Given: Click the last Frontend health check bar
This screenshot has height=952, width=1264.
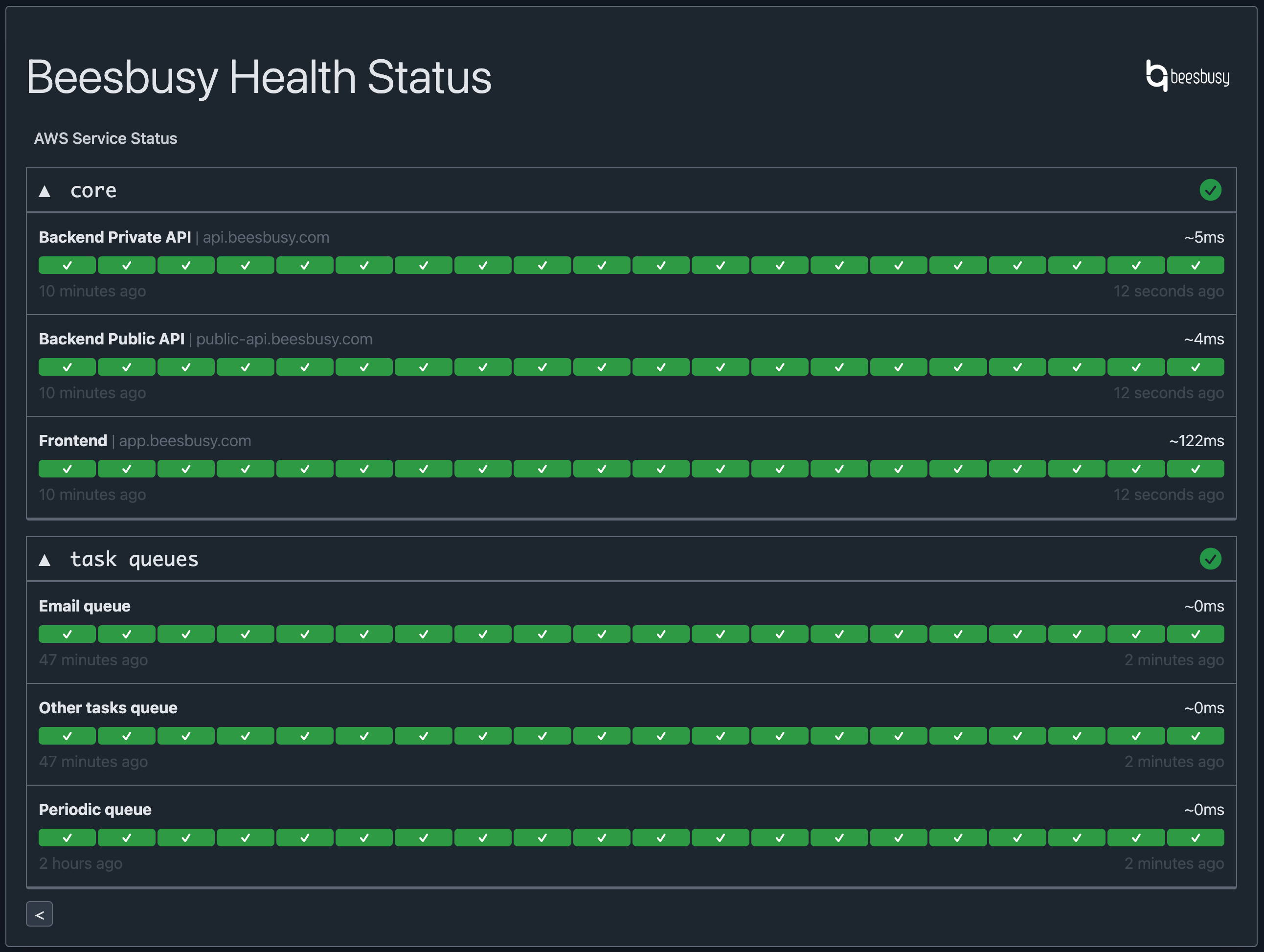Looking at the screenshot, I should (x=1195, y=469).
